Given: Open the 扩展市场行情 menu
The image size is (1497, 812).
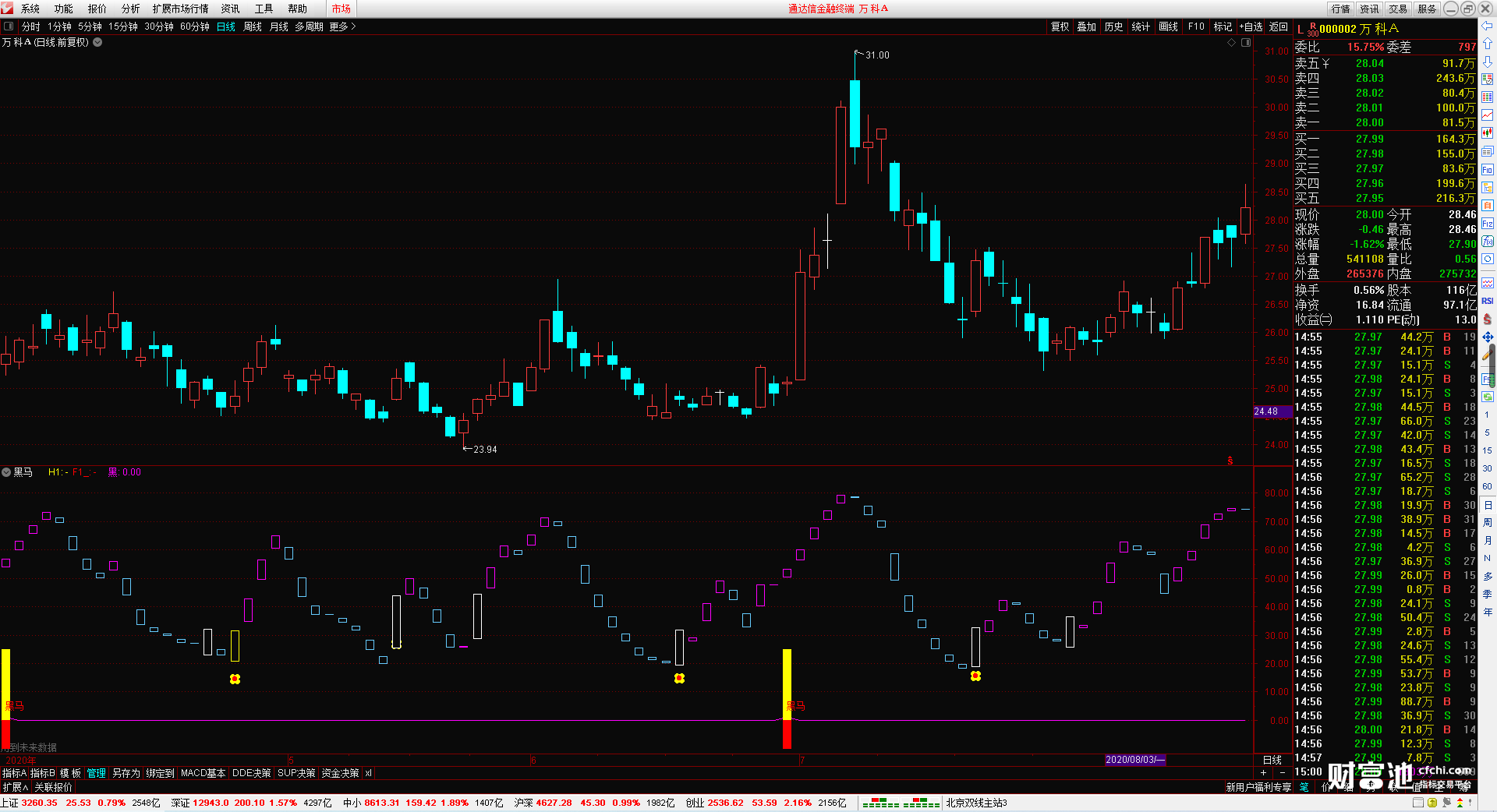Looking at the screenshot, I should point(181,9).
